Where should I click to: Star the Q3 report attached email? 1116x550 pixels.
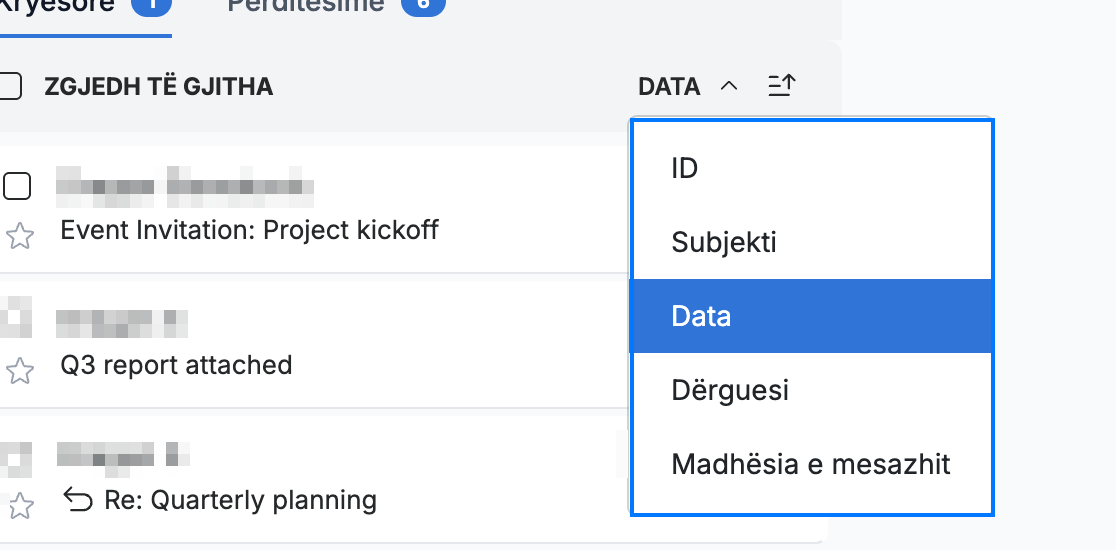click(x=20, y=371)
